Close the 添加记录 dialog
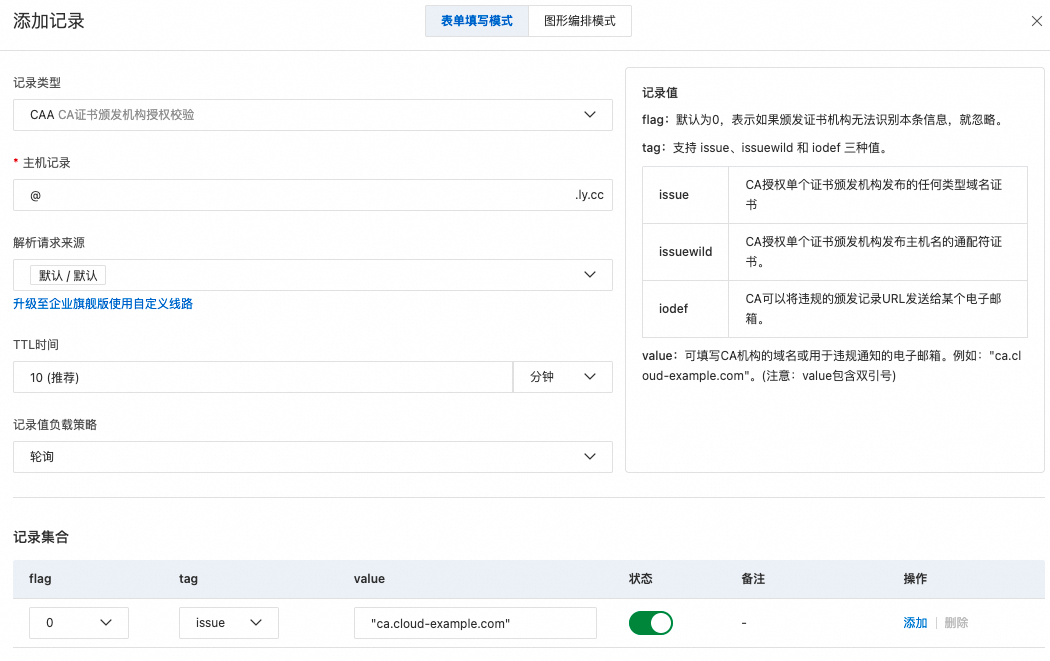 pos(1036,21)
